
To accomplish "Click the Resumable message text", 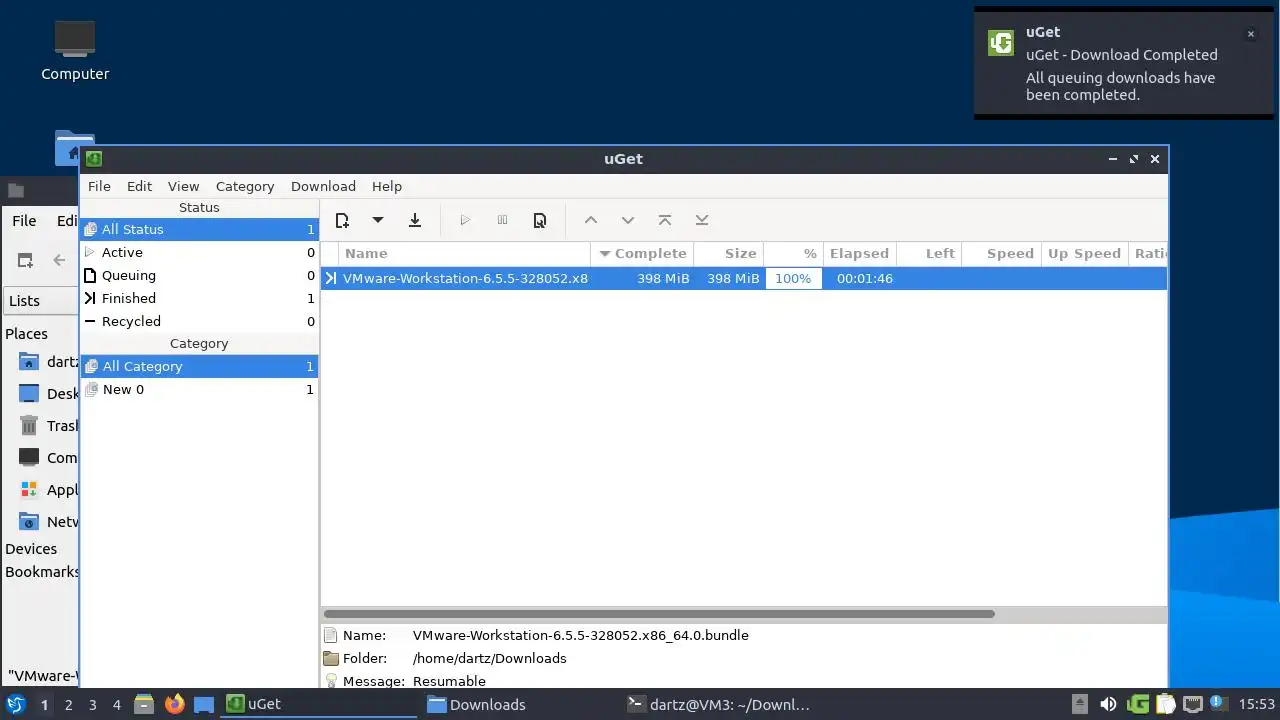I will click(x=449, y=681).
